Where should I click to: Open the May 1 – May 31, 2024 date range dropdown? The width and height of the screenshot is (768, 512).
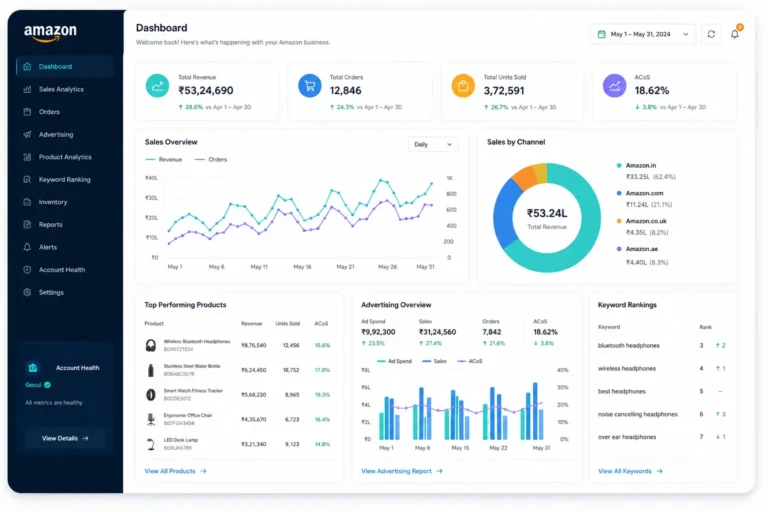[643, 34]
